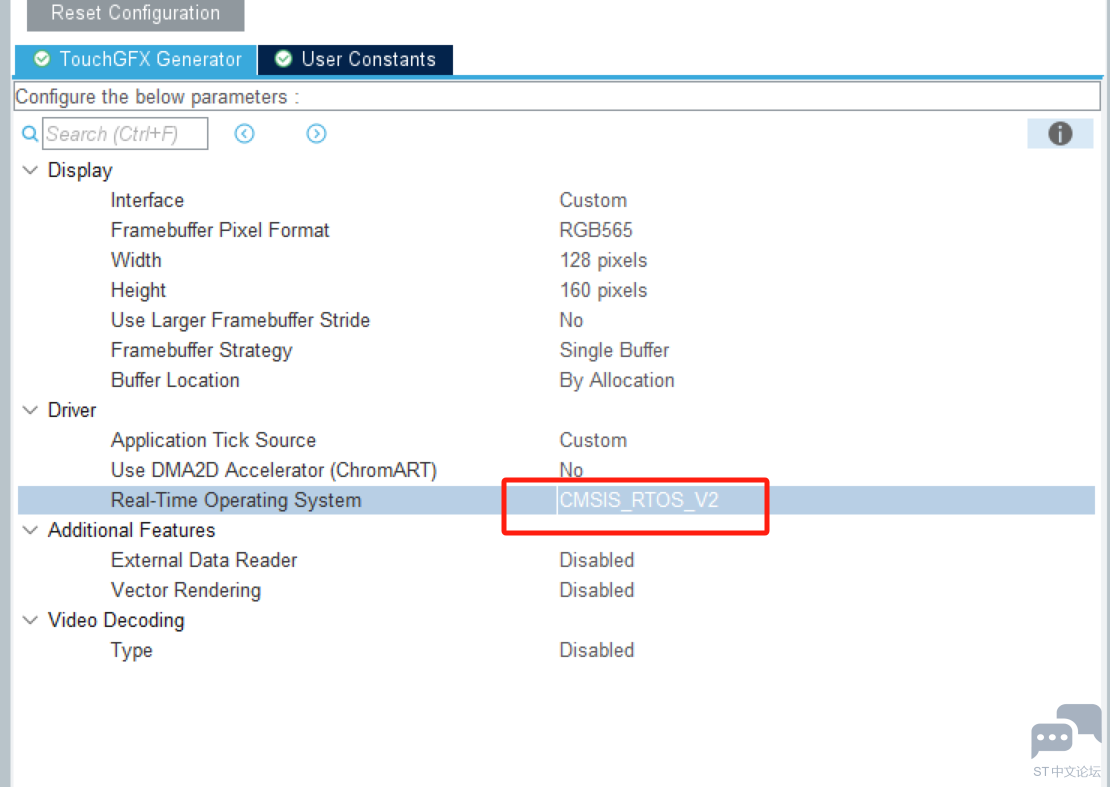
Task: Select the TouchGFX Generator tab
Action: pos(150,59)
